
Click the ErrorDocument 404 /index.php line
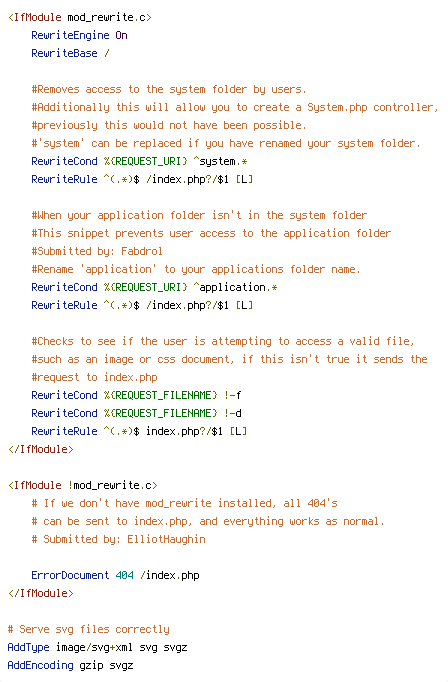(115, 575)
